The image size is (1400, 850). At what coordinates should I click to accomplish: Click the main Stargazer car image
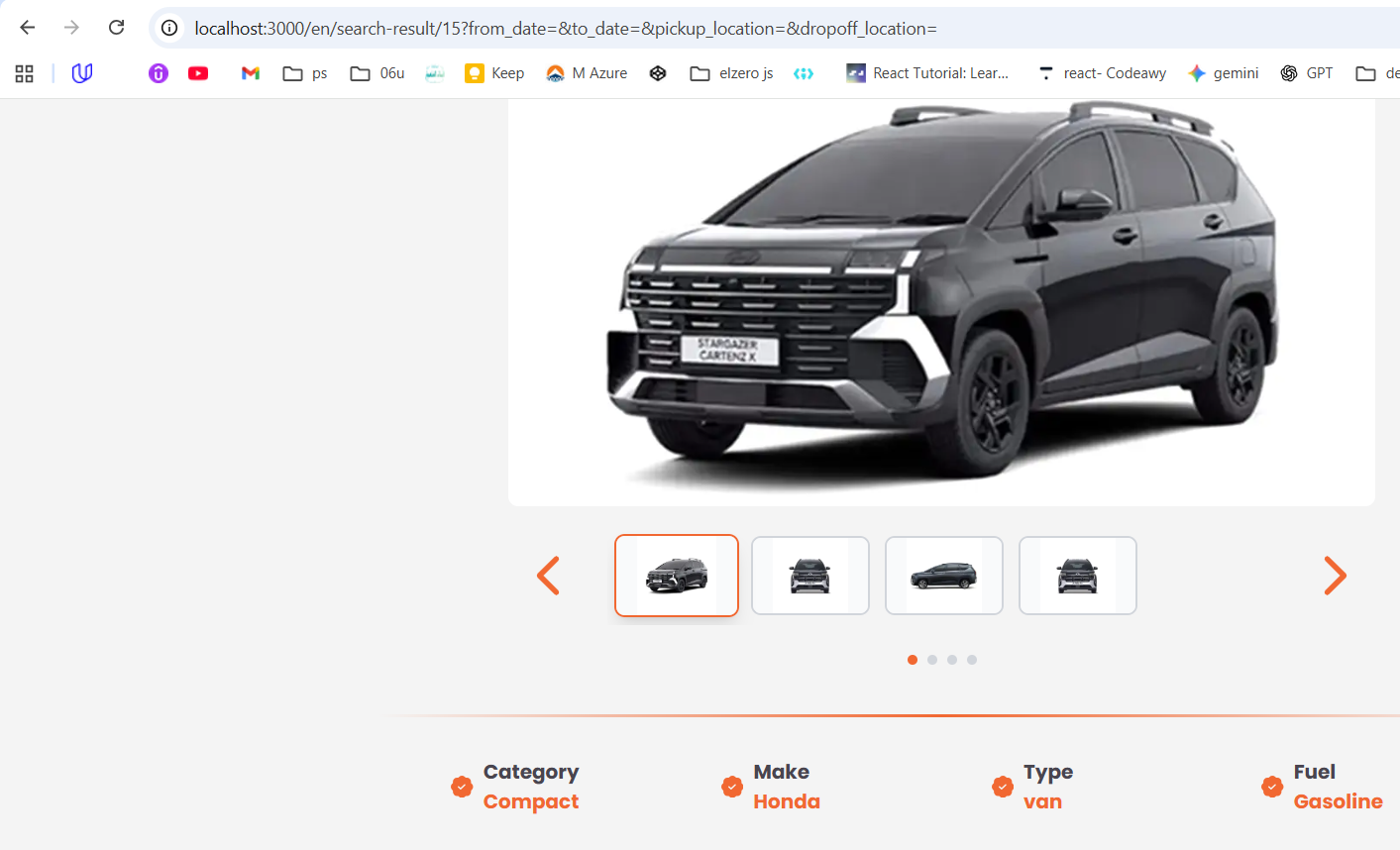(941, 302)
